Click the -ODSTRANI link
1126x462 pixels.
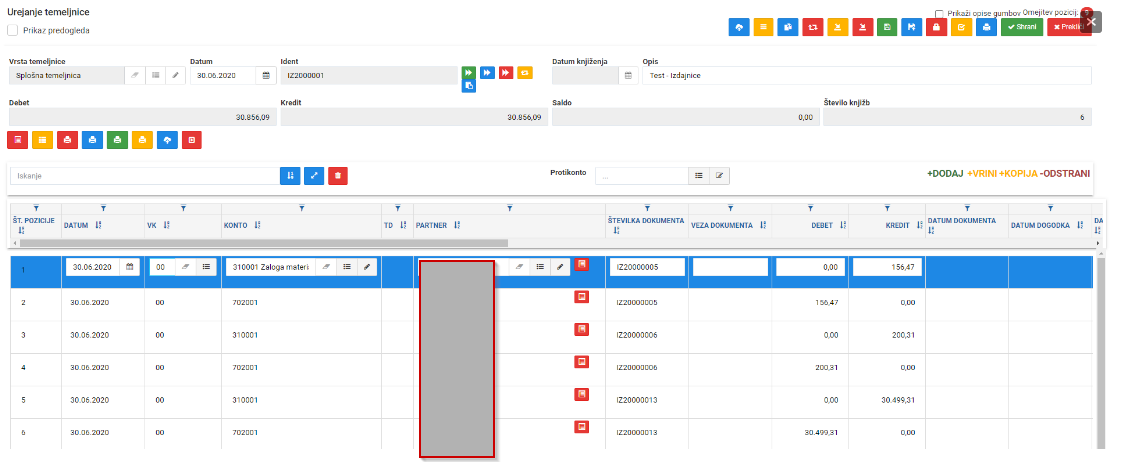1065,174
